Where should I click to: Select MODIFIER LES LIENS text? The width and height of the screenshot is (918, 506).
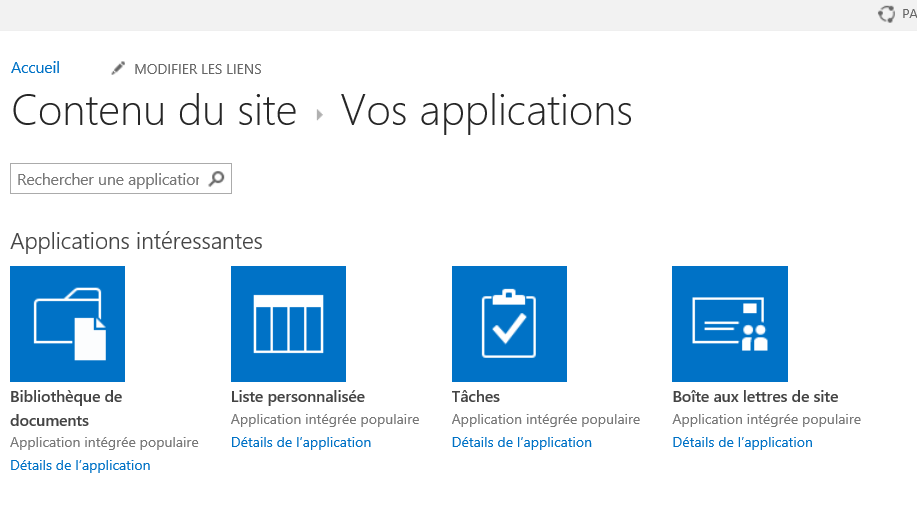[198, 69]
